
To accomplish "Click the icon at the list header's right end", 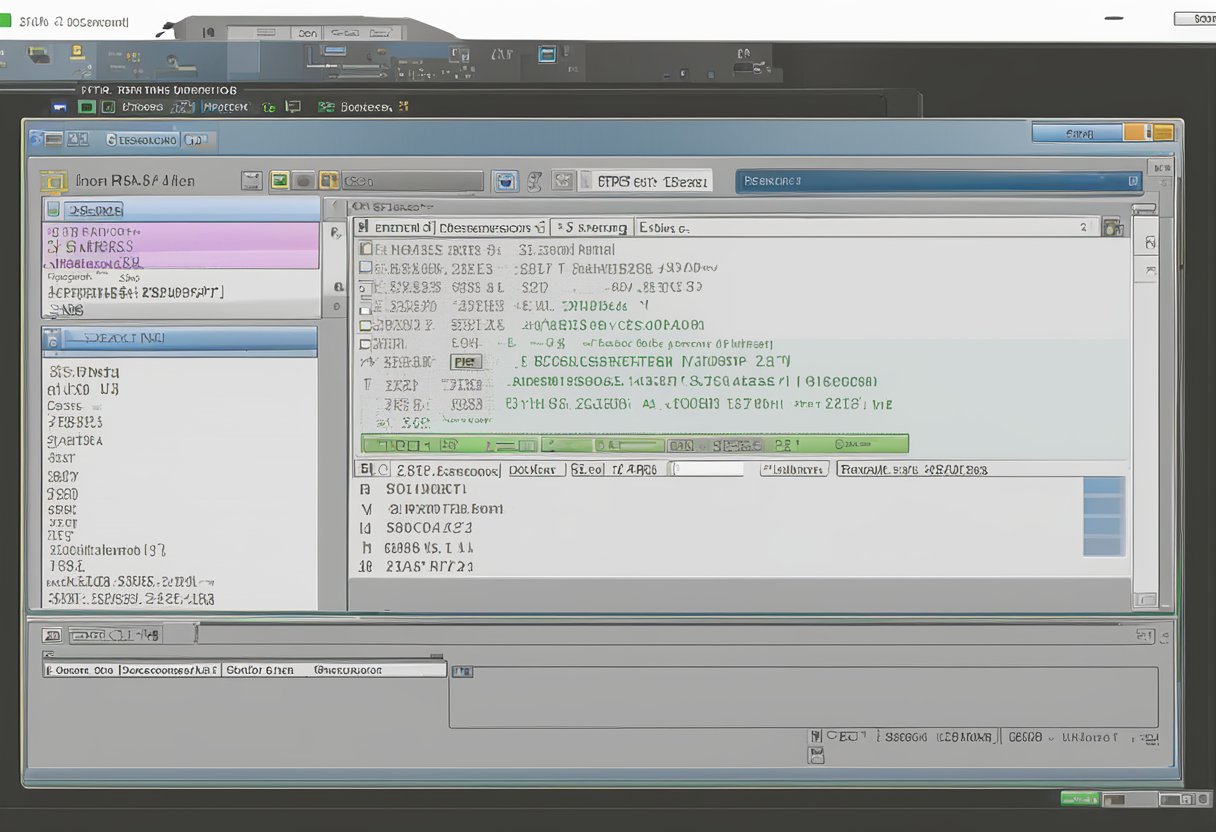I will 1111,228.
